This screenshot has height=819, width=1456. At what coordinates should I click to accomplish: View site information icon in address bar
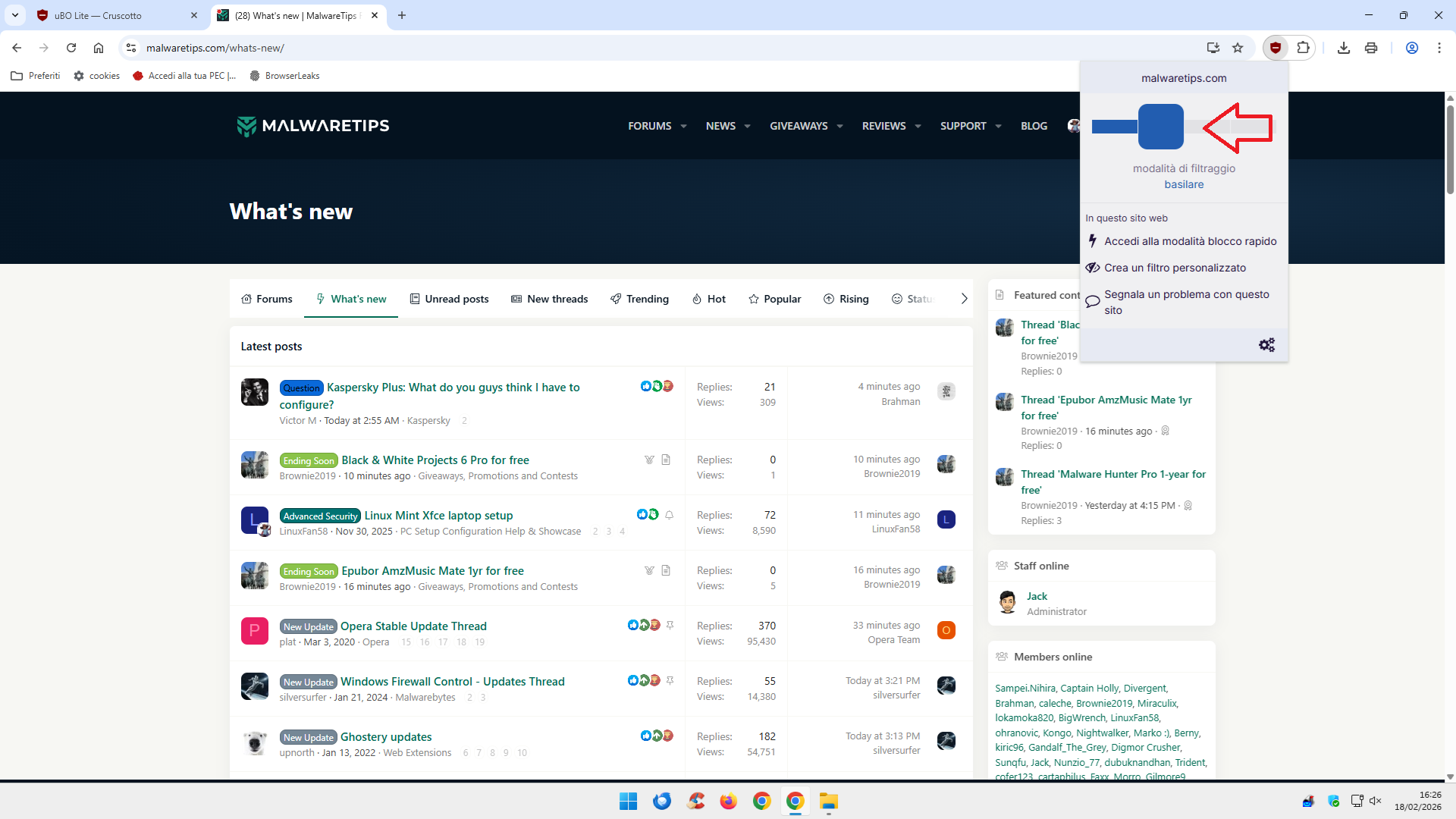[x=131, y=48]
